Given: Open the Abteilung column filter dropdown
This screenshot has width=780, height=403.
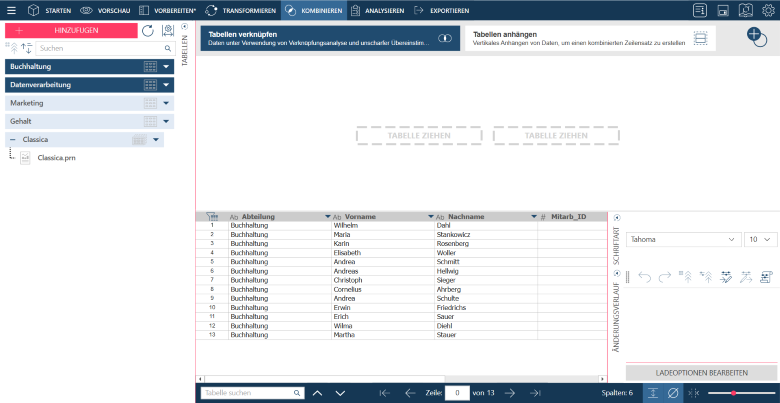Looking at the screenshot, I should tap(327, 216).
